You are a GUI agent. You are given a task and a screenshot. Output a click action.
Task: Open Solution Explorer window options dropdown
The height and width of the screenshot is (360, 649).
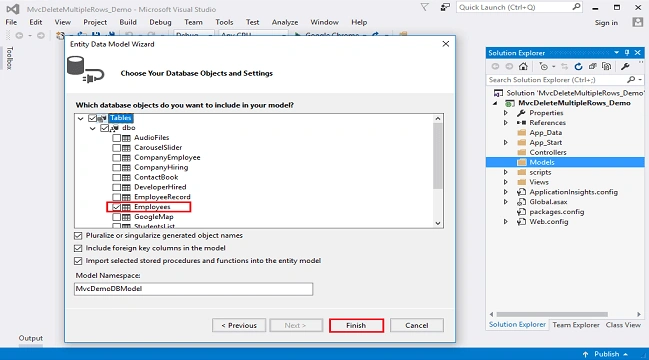(x=616, y=53)
